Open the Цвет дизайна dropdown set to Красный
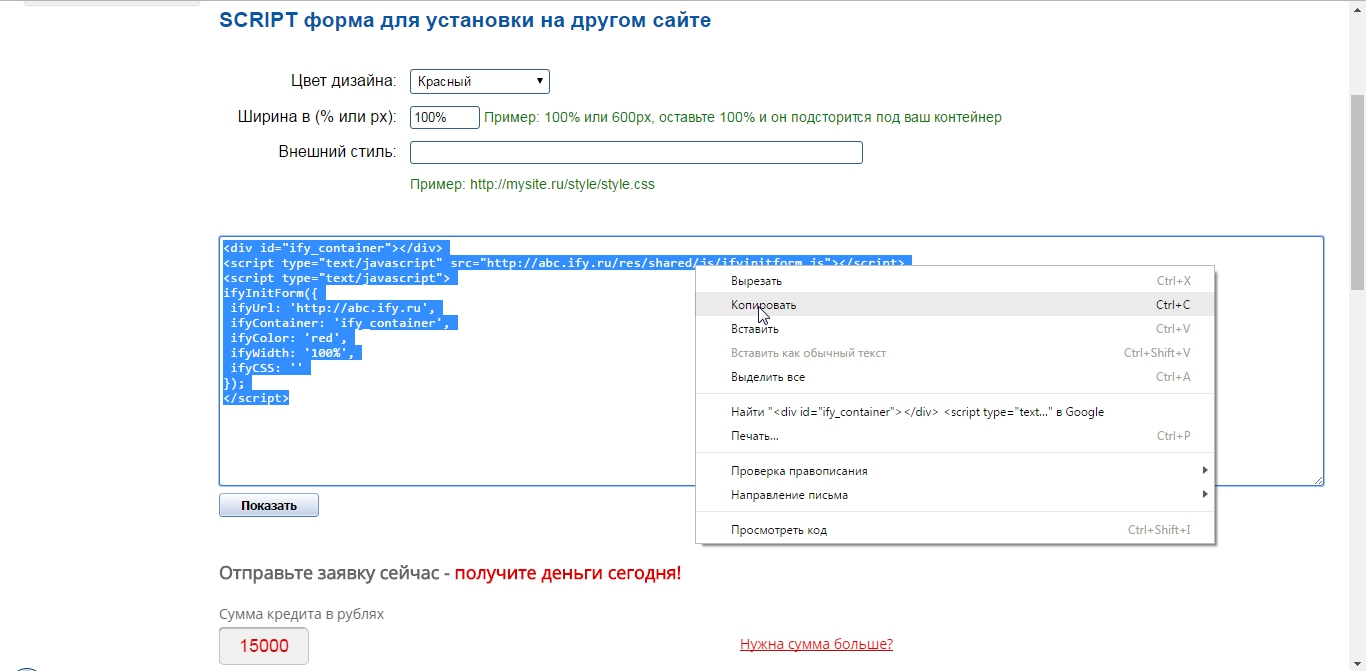Image resolution: width=1366 pixels, height=671 pixels. (x=480, y=81)
